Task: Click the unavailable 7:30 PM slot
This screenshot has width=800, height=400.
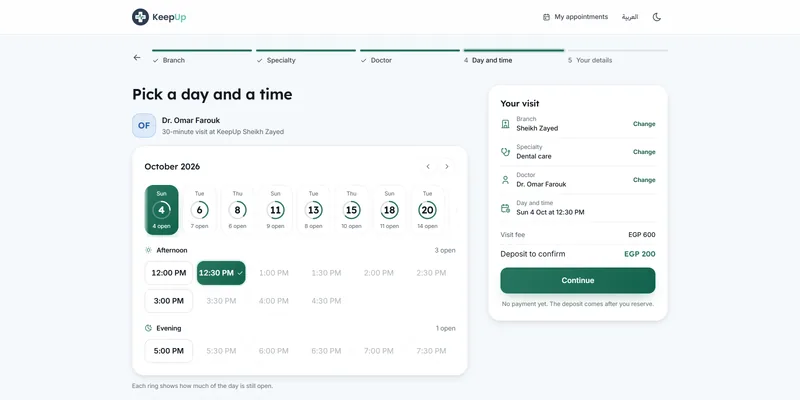Action: 431,351
